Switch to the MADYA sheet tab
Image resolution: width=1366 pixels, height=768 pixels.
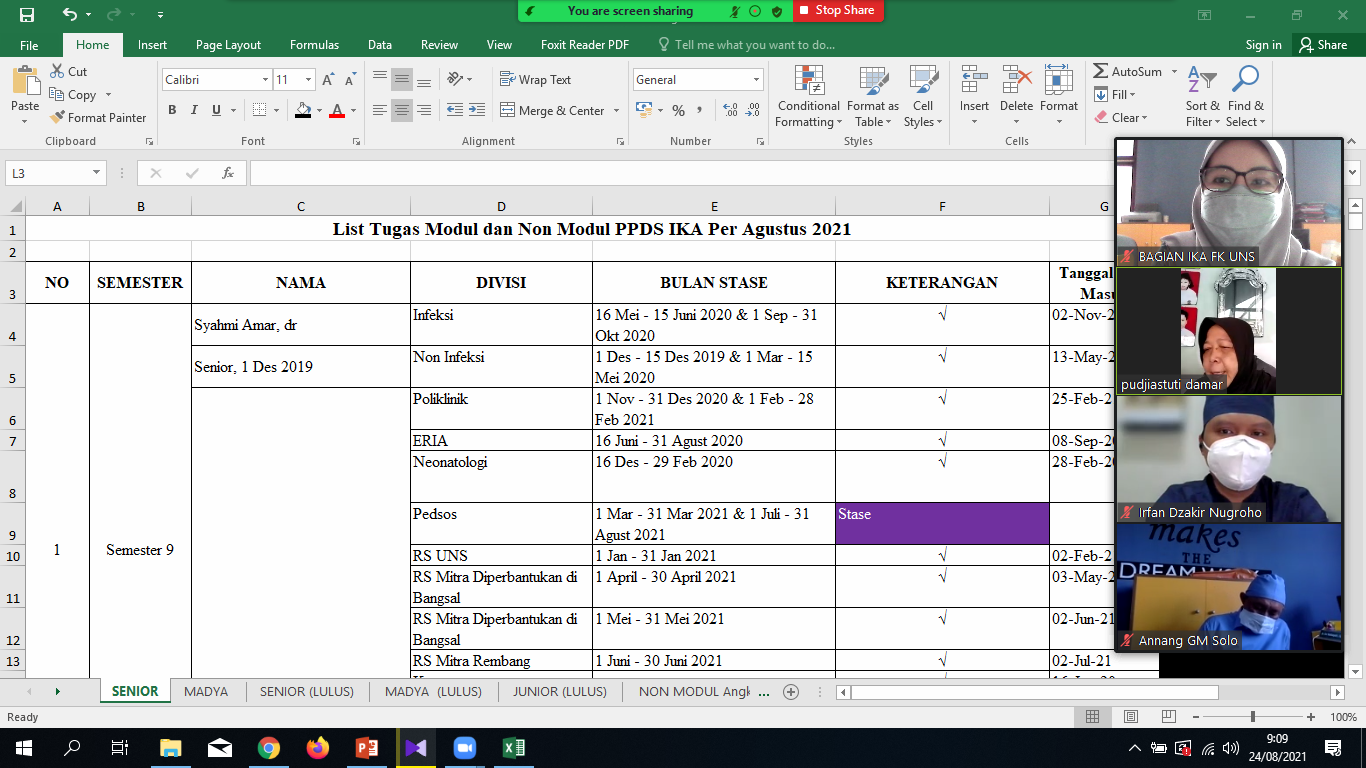click(x=206, y=691)
